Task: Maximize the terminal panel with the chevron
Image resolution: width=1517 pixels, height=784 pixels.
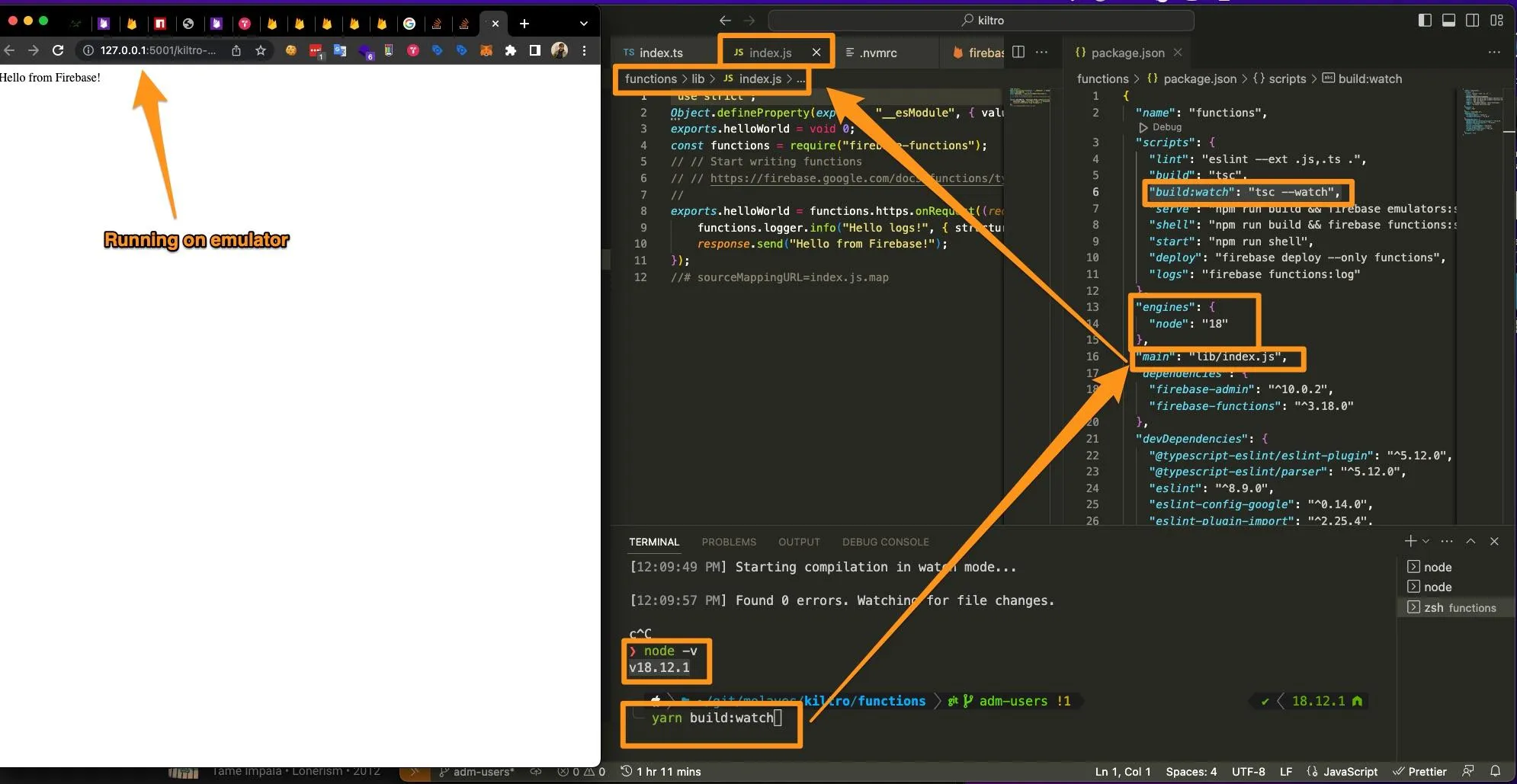Action: (x=1470, y=541)
